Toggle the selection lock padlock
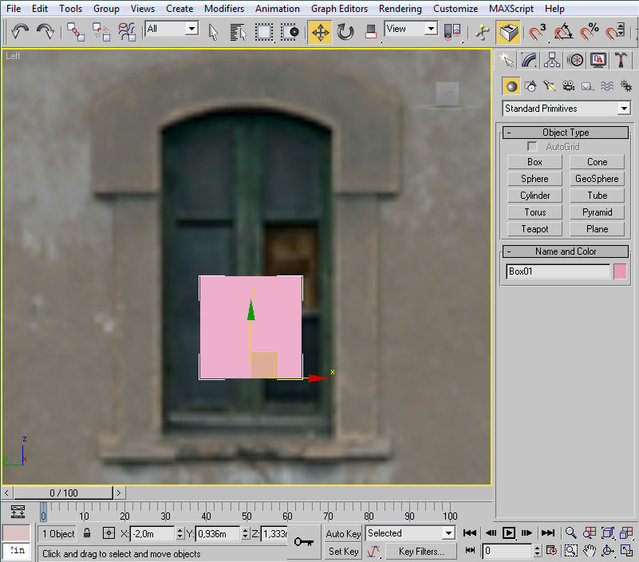639x562 pixels. click(x=87, y=533)
